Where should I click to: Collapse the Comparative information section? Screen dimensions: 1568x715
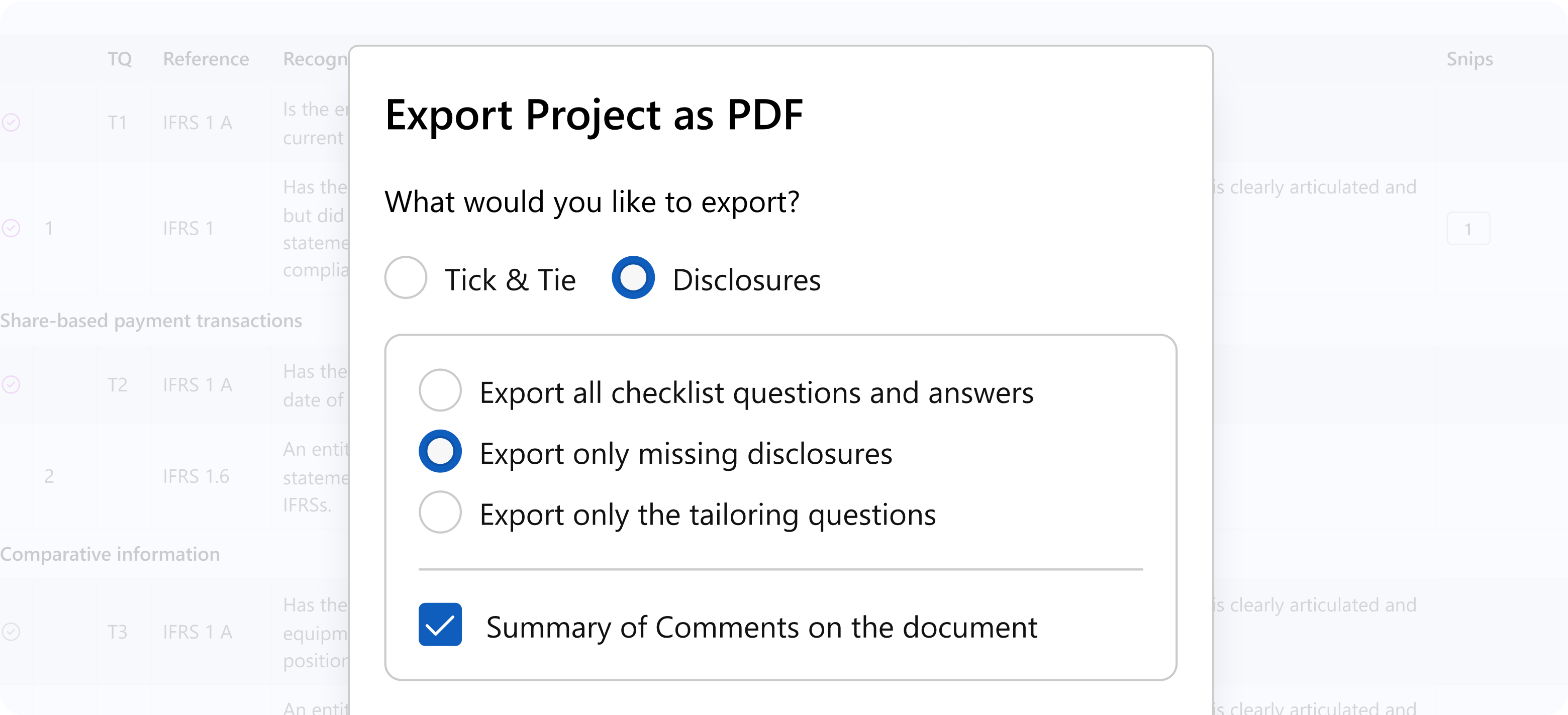click(110, 554)
